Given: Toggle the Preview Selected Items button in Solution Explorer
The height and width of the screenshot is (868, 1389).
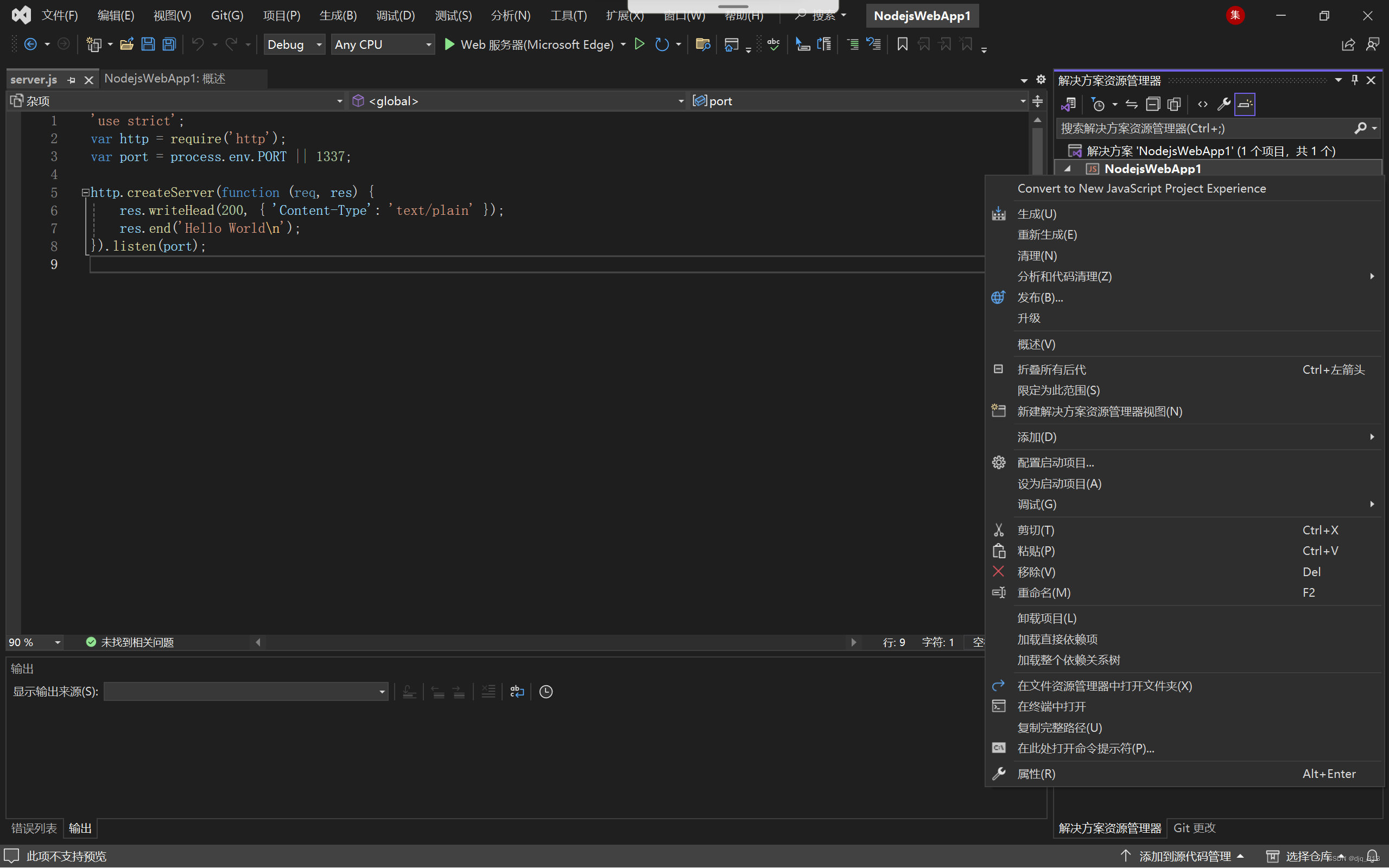Looking at the screenshot, I should pyautogui.click(x=1245, y=105).
